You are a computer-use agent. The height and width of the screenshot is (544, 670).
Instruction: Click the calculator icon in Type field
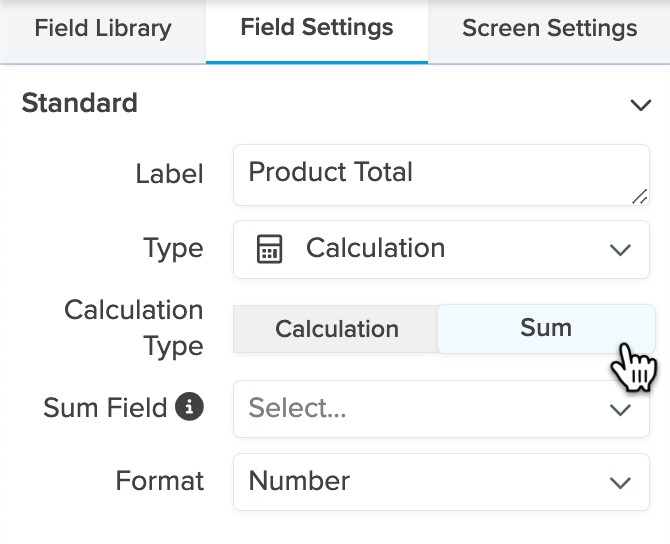coord(269,249)
